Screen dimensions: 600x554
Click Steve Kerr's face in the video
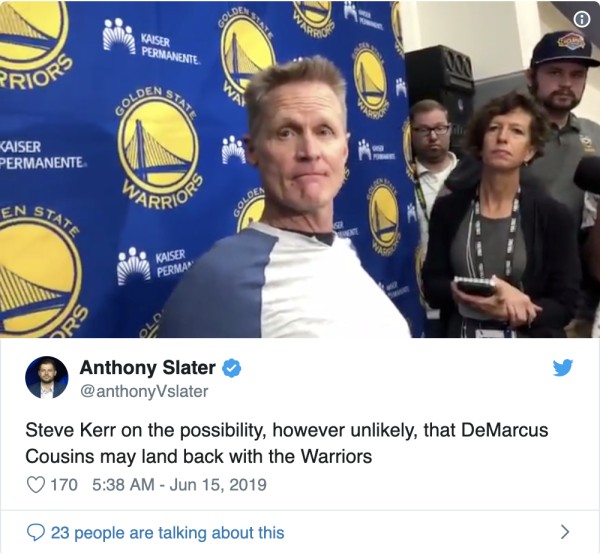click(301, 140)
